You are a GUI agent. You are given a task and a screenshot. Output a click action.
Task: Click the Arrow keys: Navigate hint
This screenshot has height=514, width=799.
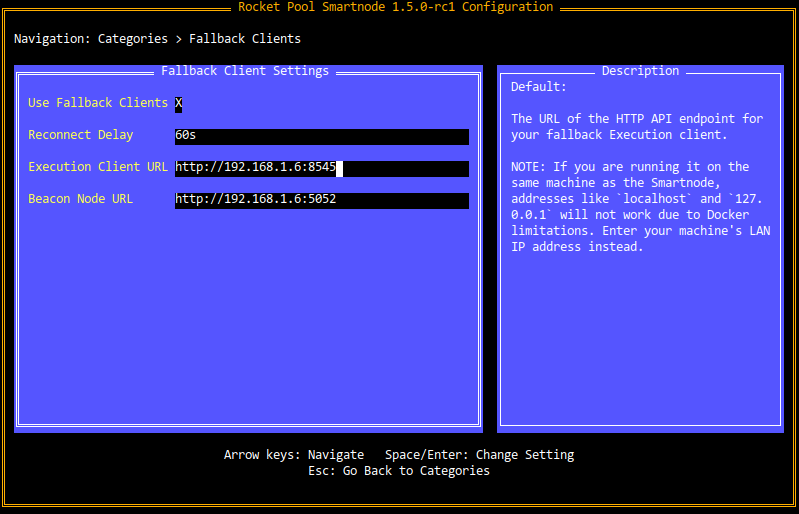[293, 455]
